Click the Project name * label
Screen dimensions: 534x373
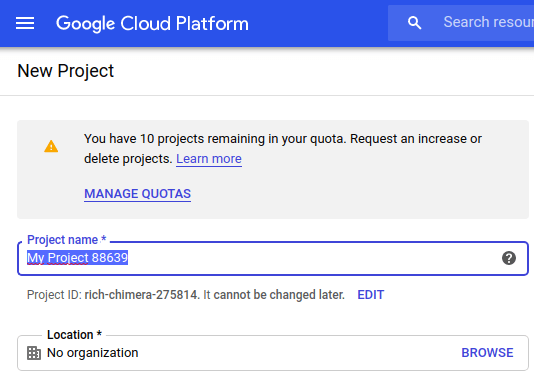67,240
